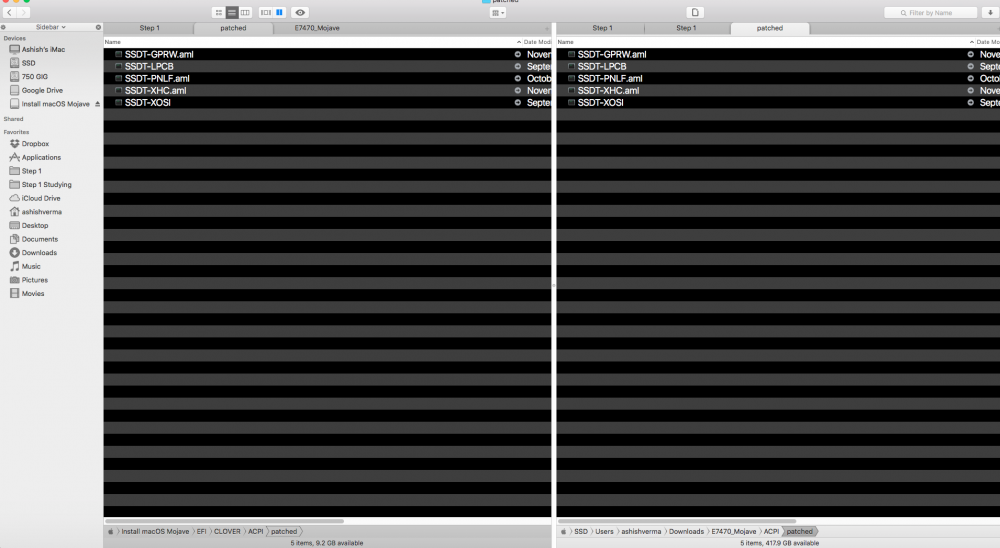Select the patched tab in left pane
The image size is (1000, 548).
(233, 28)
